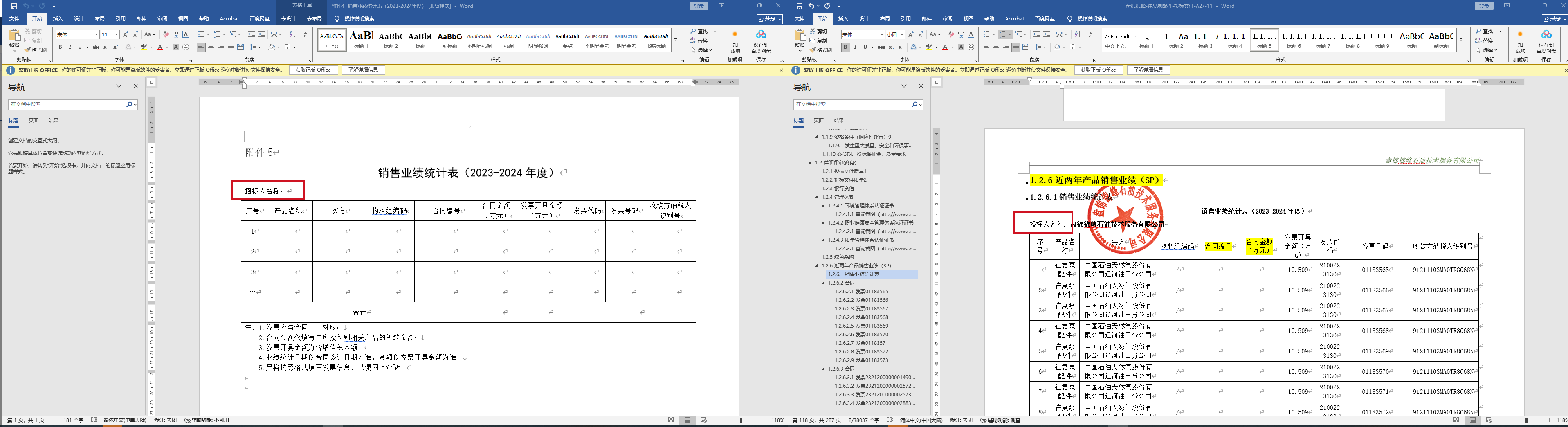1568x427 pixels.
Task: Open 表设计 tab in left Word window
Action: (288, 19)
